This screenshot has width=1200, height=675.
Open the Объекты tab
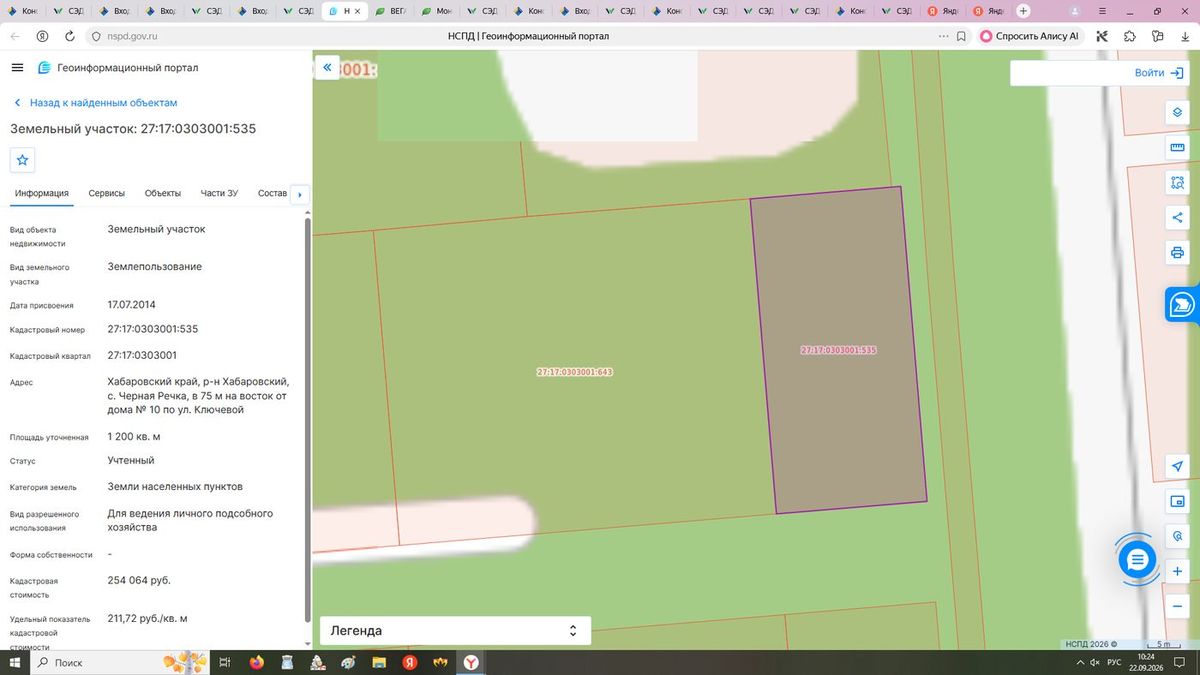tap(163, 193)
